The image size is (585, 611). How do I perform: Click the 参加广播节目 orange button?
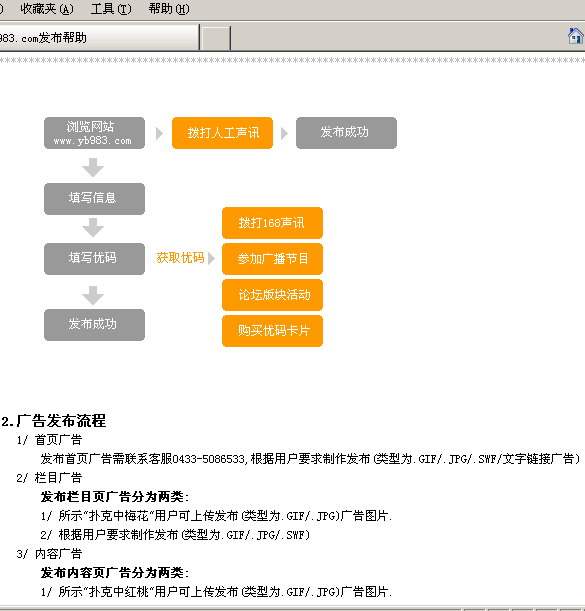click(x=272, y=259)
